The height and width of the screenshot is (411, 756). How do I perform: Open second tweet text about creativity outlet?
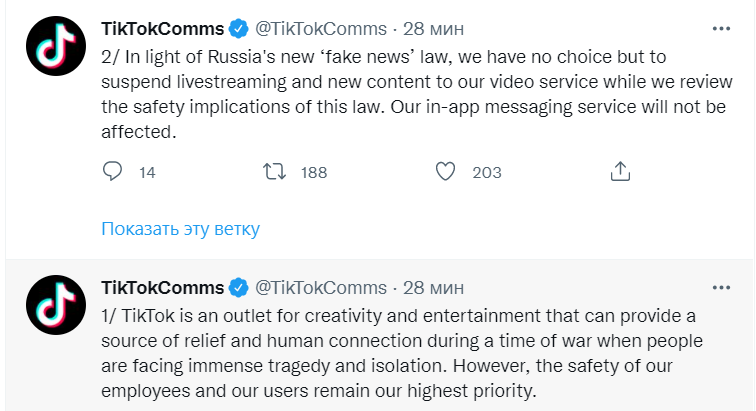400,352
